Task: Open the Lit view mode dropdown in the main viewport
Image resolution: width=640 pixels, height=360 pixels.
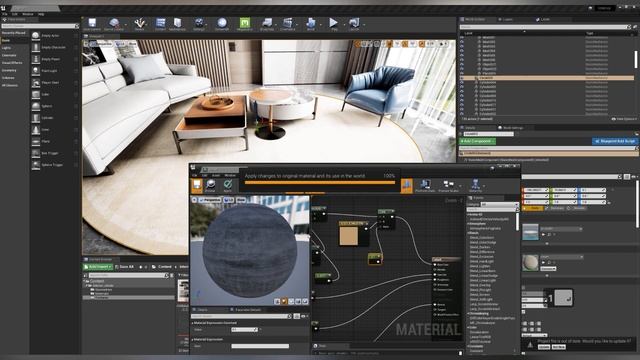Action: 120,43
